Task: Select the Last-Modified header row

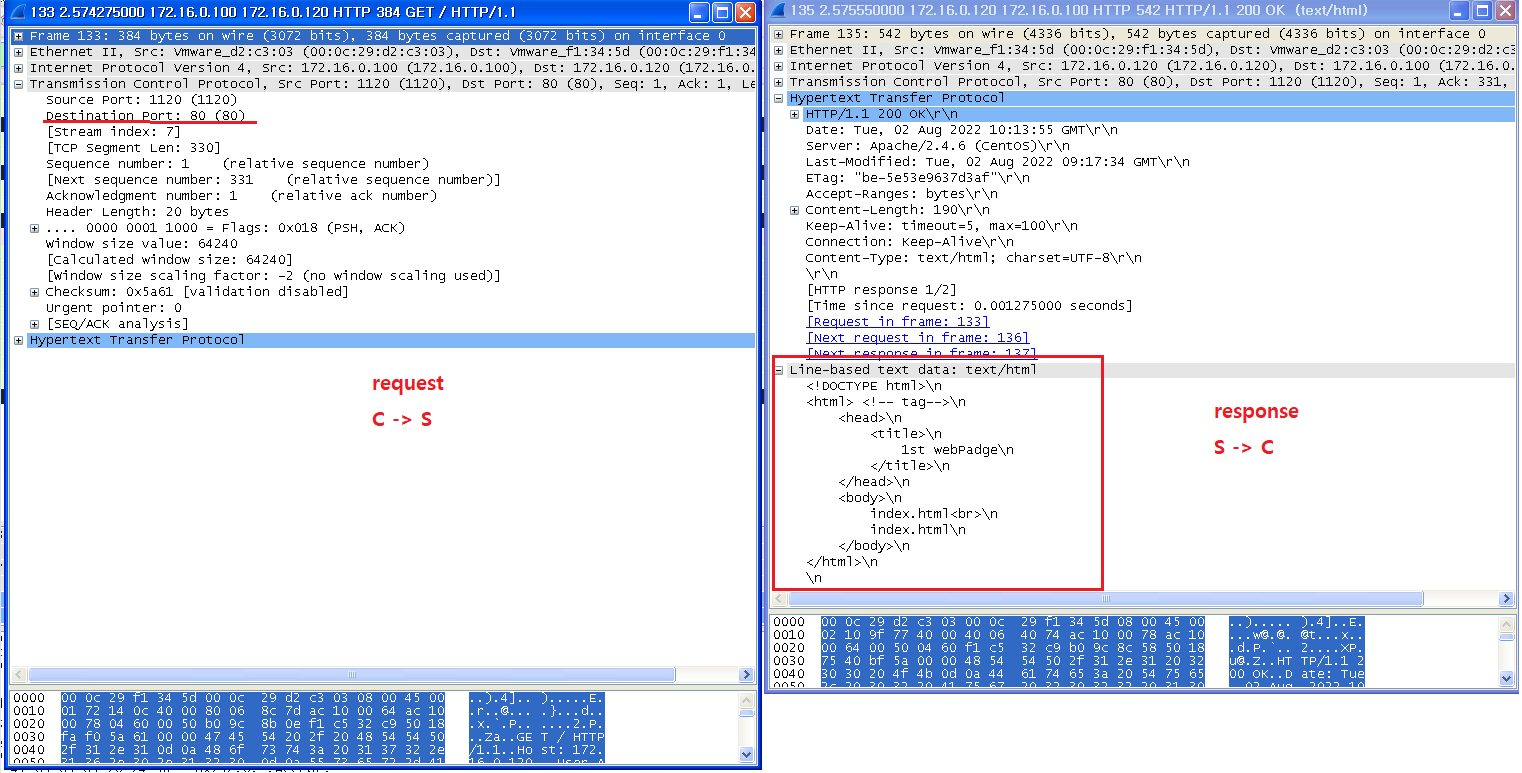Action: tap(997, 162)
